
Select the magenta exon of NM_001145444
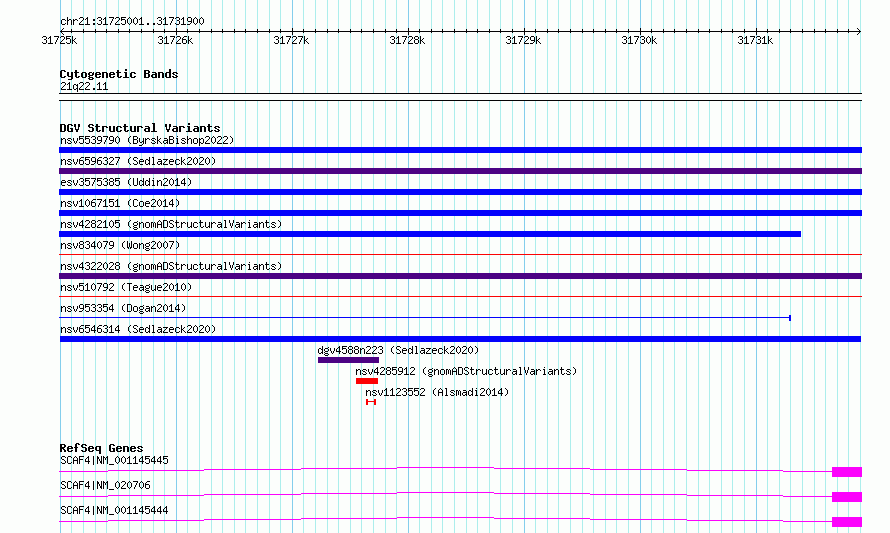point(847,522)
